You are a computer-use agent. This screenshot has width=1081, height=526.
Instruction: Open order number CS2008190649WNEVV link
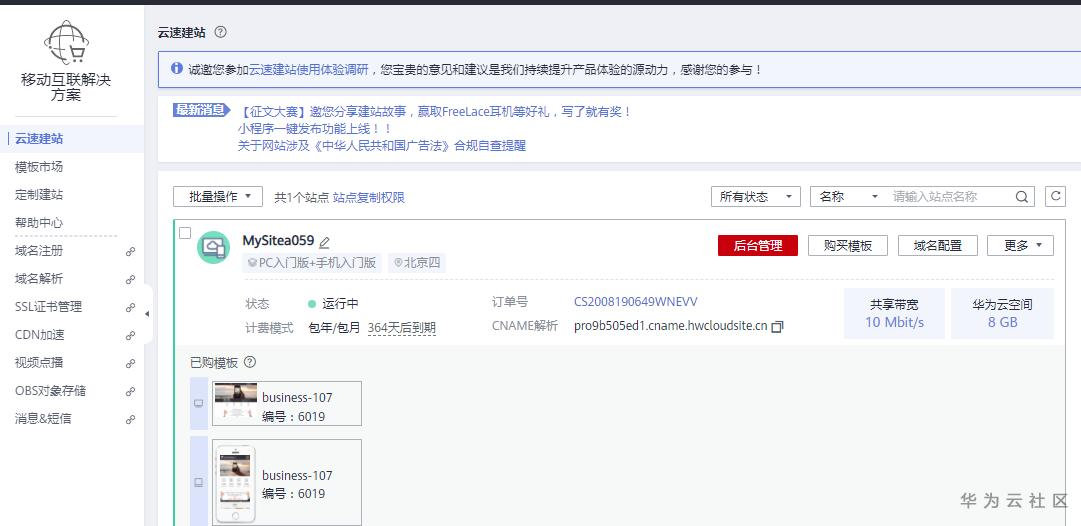click(636, 302)
